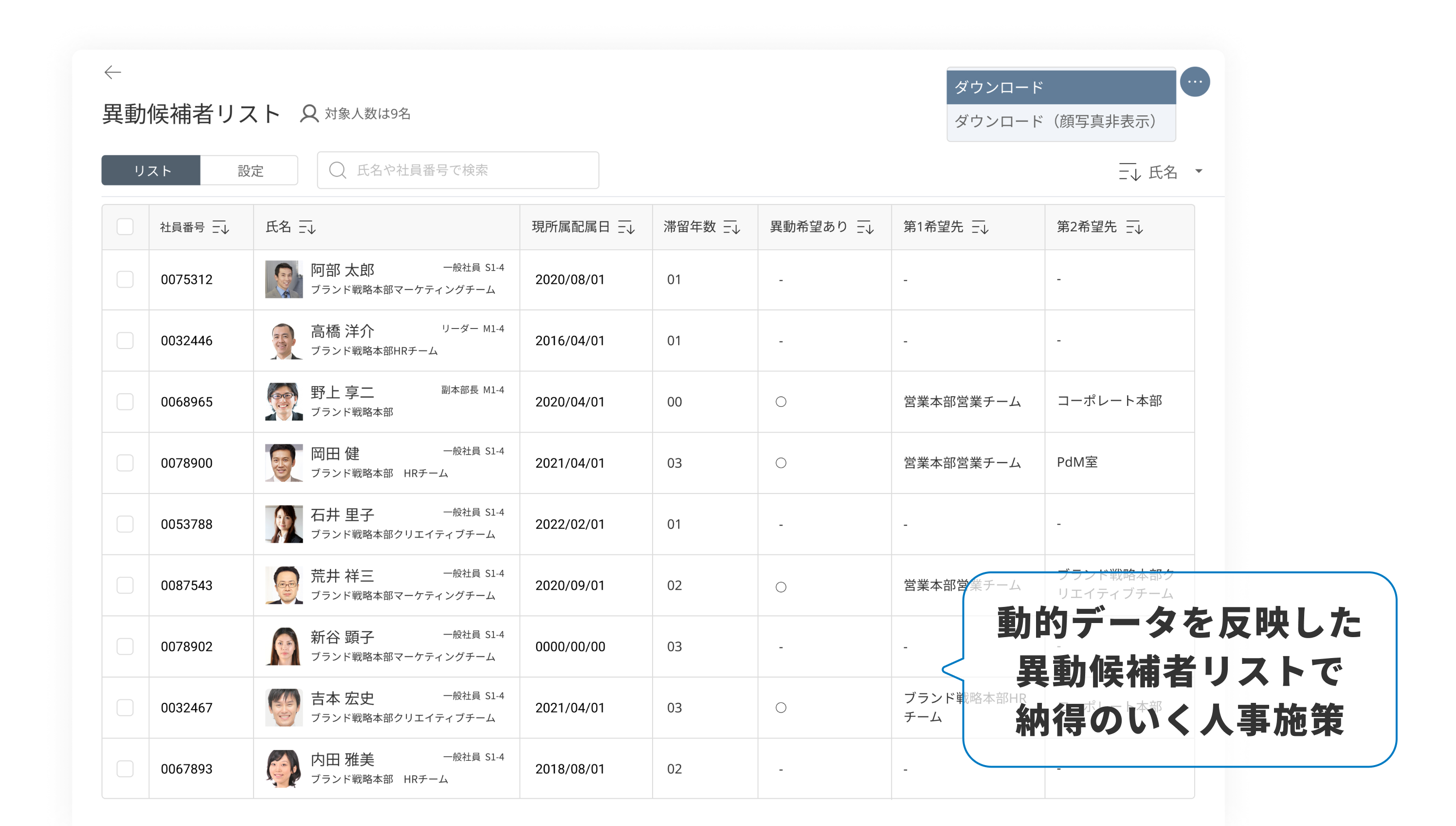Screen dimensions: 1456x826
Task: Open 内田 雅美's profile photo
Action: tap(284, 769)
